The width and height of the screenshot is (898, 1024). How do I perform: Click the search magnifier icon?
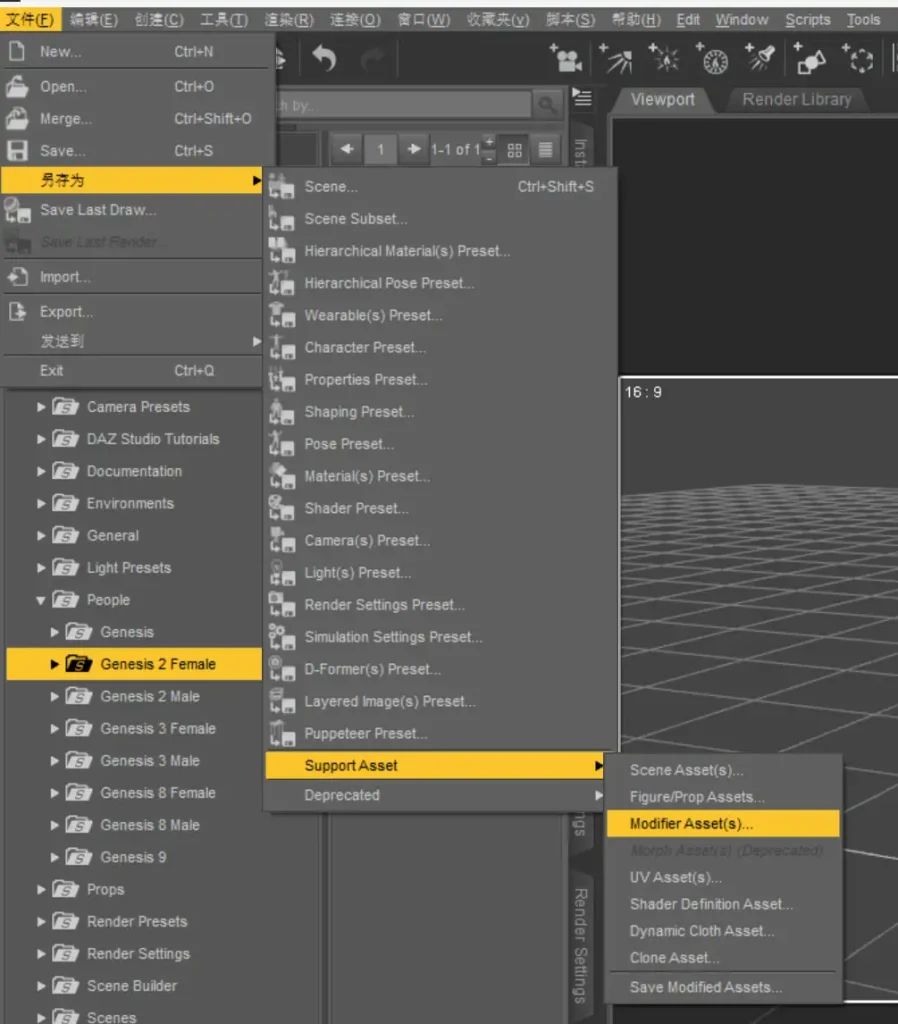547,104
